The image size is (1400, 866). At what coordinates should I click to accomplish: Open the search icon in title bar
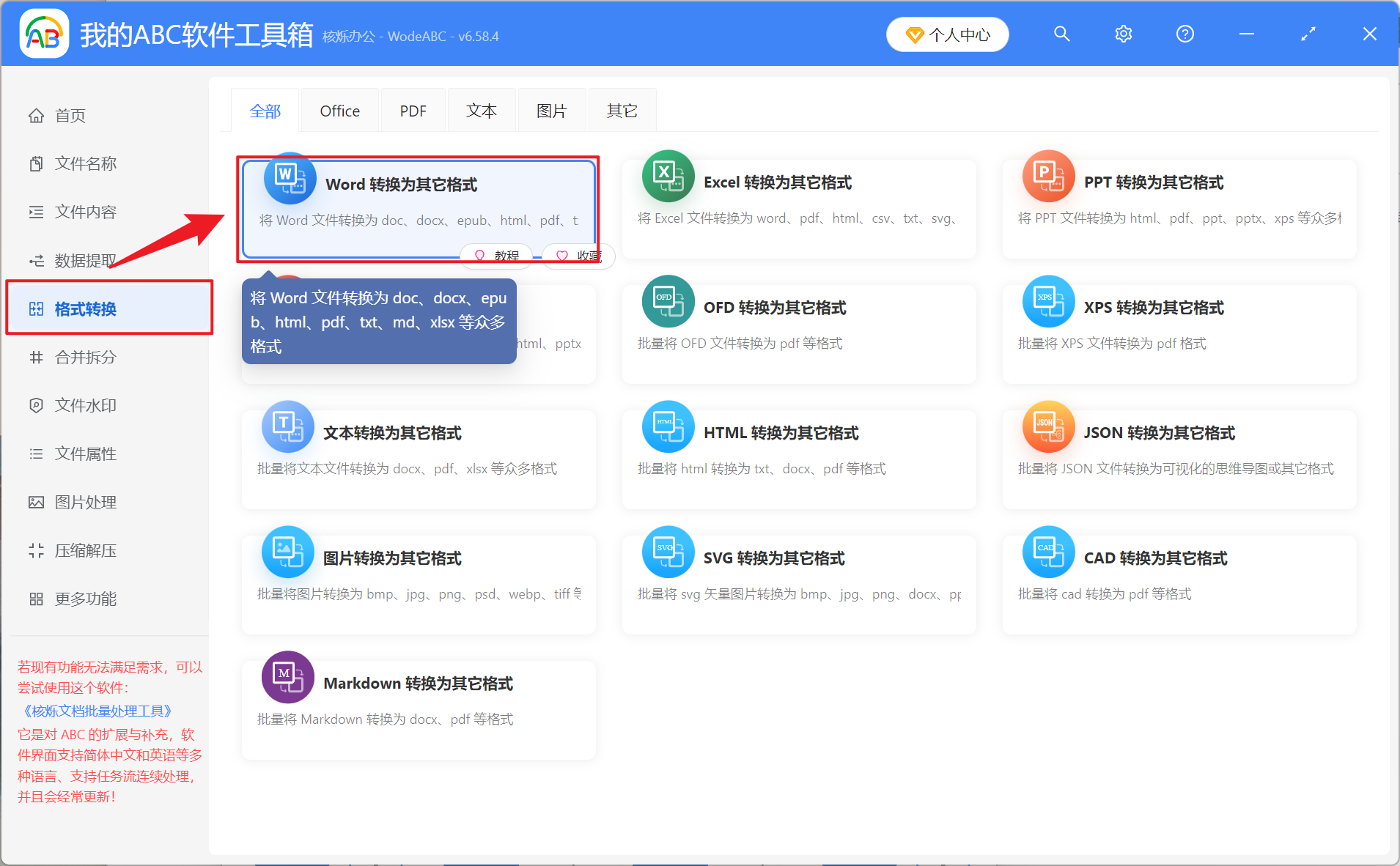pos(1062,34)
